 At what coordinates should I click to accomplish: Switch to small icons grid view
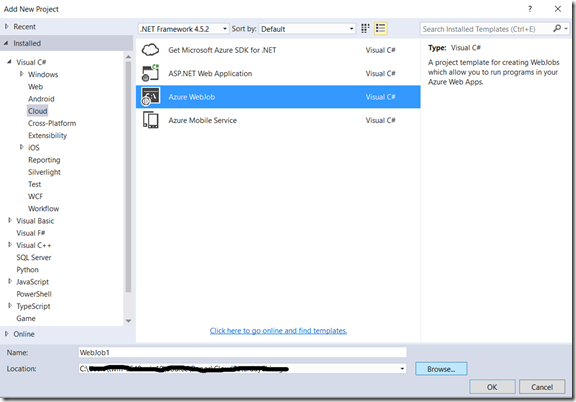point(365,29)
